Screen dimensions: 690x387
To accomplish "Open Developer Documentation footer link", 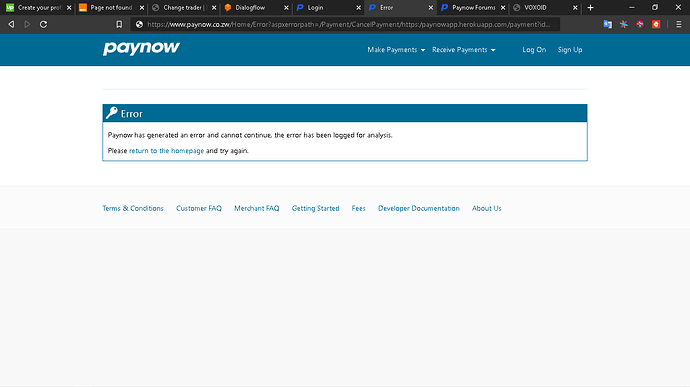I will coord(418,208).
